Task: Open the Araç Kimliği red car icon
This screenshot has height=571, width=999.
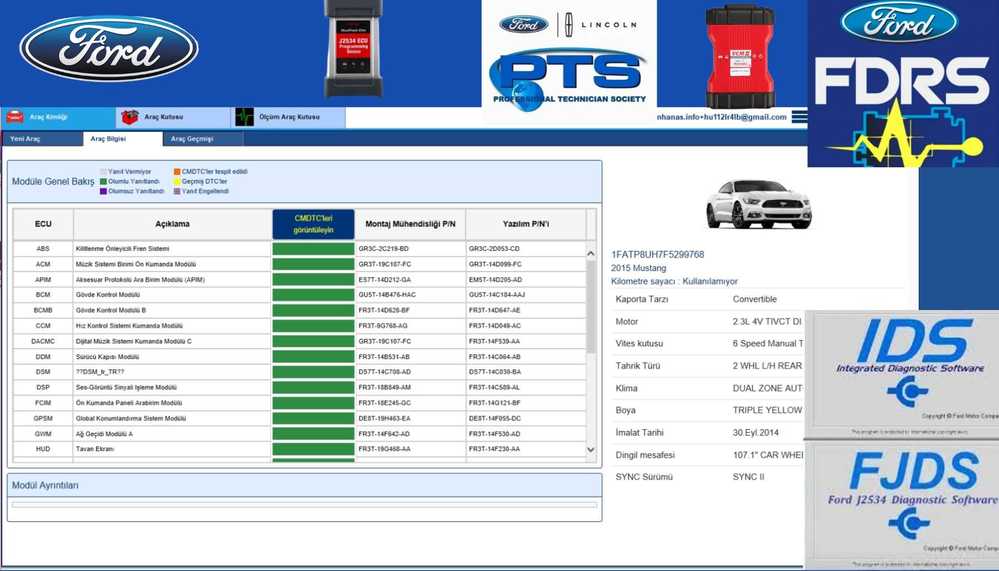Action: pos(15,117)
